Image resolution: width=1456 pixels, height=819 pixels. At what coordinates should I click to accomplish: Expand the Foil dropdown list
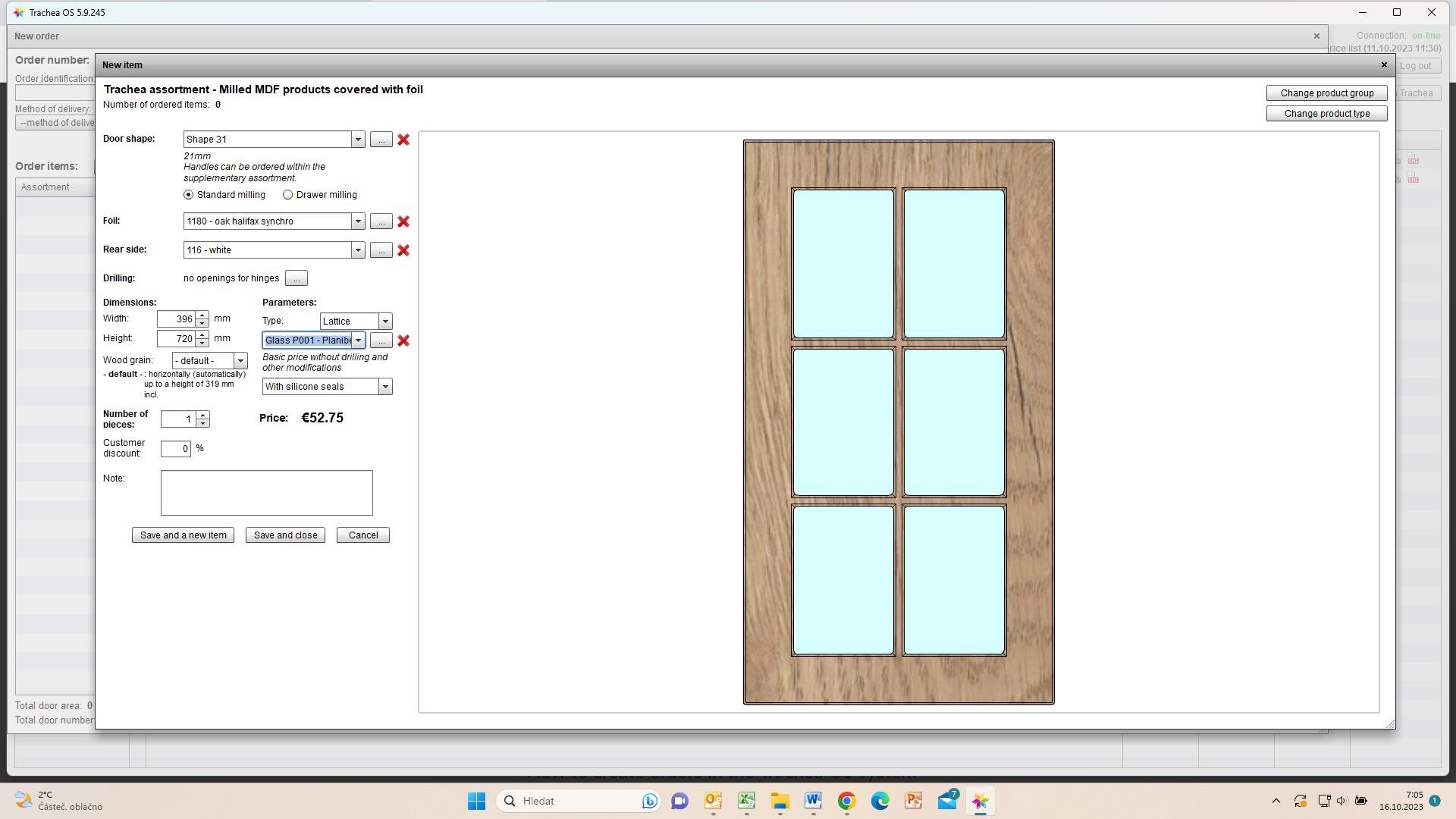358,221
